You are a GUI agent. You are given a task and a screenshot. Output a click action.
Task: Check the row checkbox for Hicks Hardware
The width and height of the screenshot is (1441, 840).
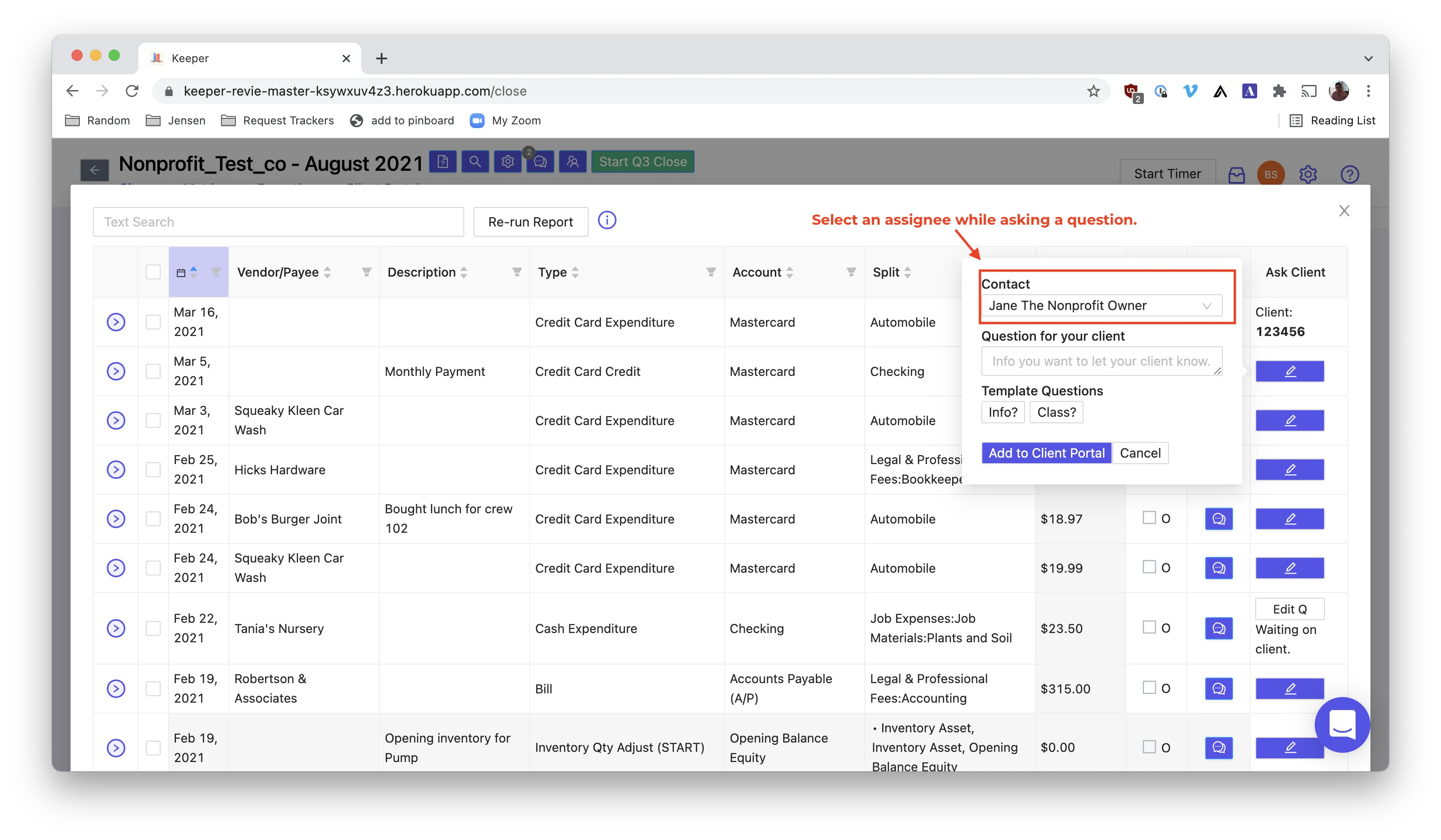tap(153, 470)
